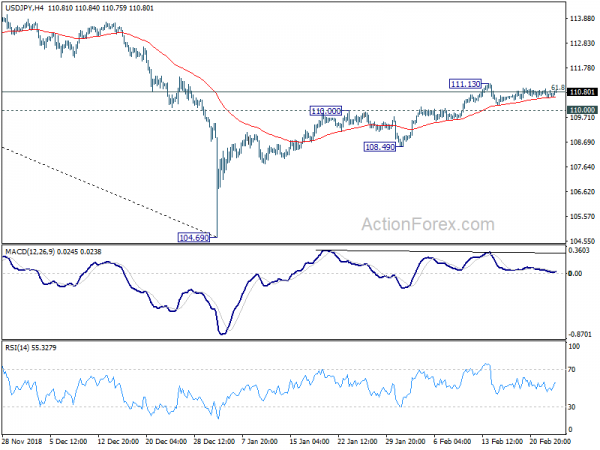This screenshot has height=450, width=600.
Task: Click the 29 Jan 20:00 time label
Action: point(405,441)
